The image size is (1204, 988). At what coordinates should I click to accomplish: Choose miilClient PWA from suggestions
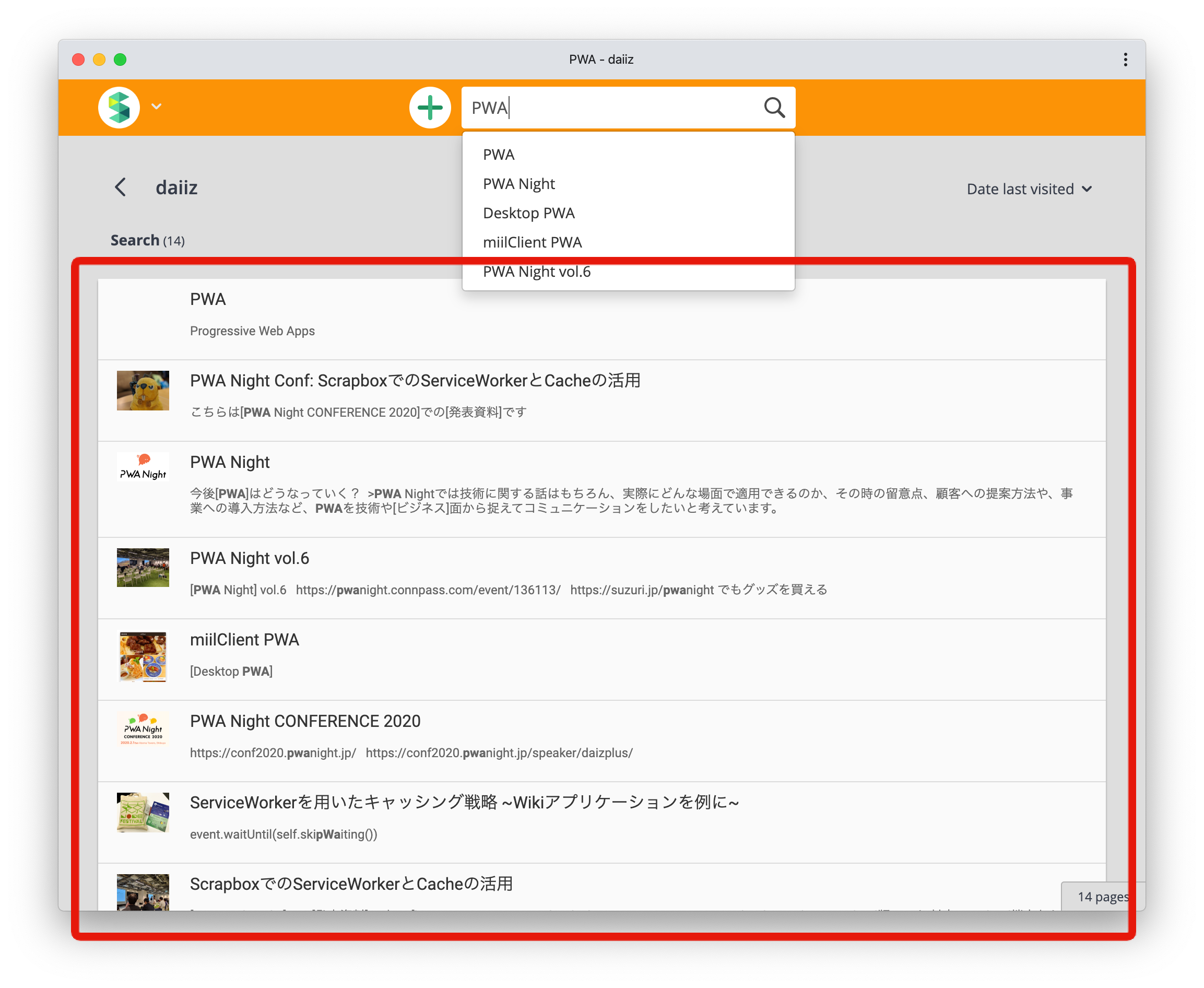(x=532, y=242)
